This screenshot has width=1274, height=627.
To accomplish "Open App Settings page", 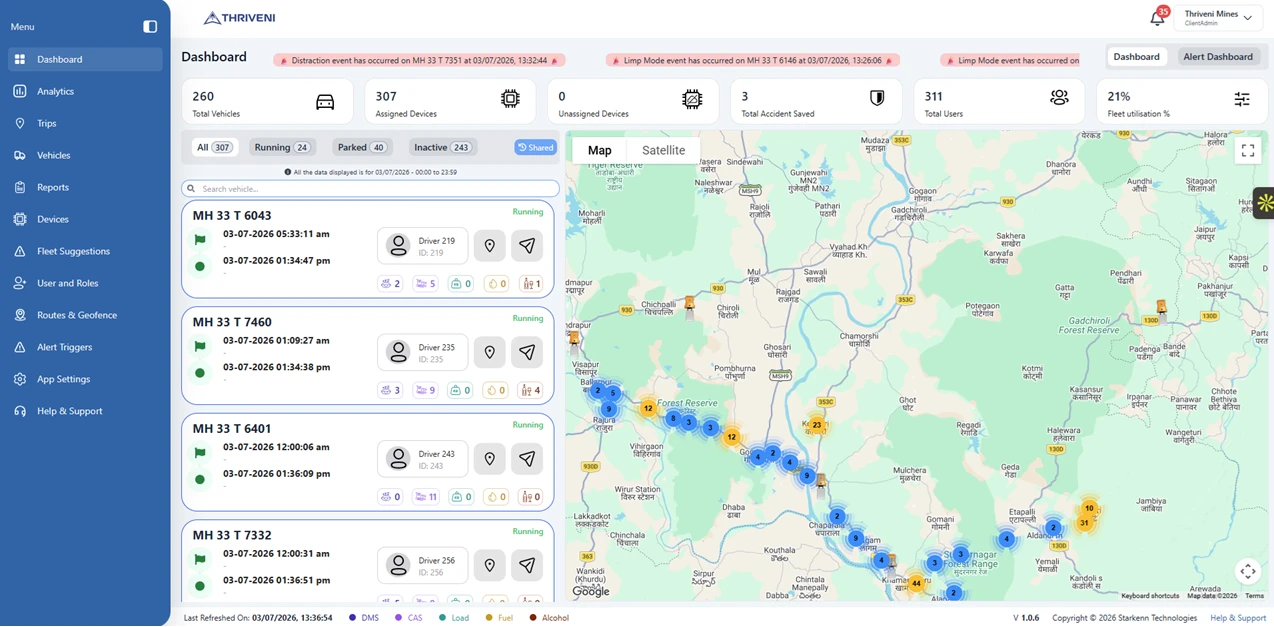I will (x=85, y=379).
